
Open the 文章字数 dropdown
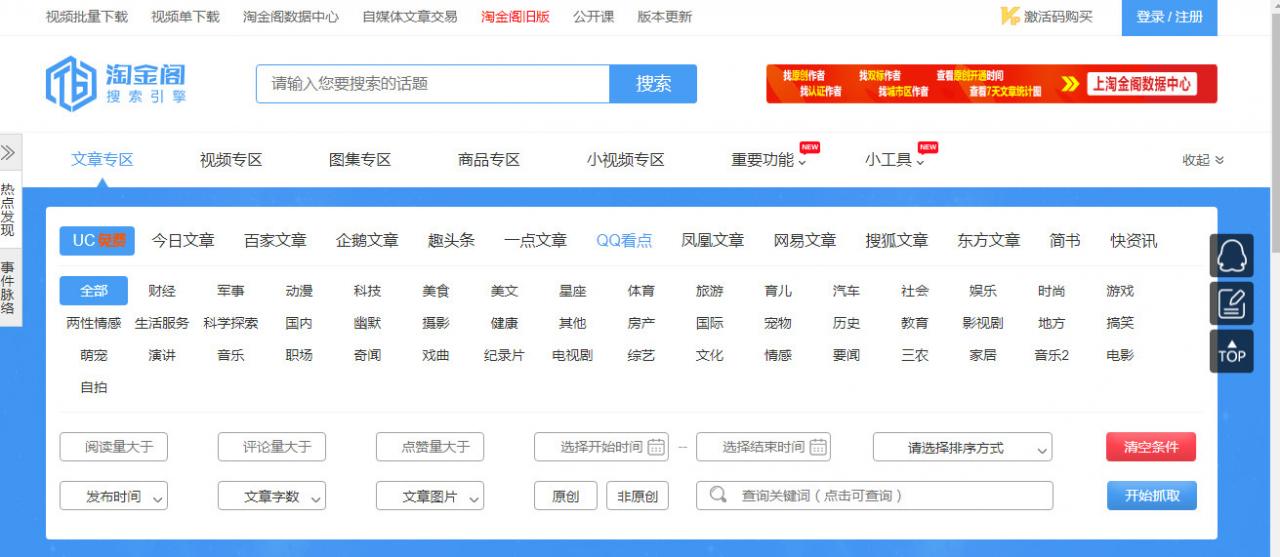tap(271, 496)
